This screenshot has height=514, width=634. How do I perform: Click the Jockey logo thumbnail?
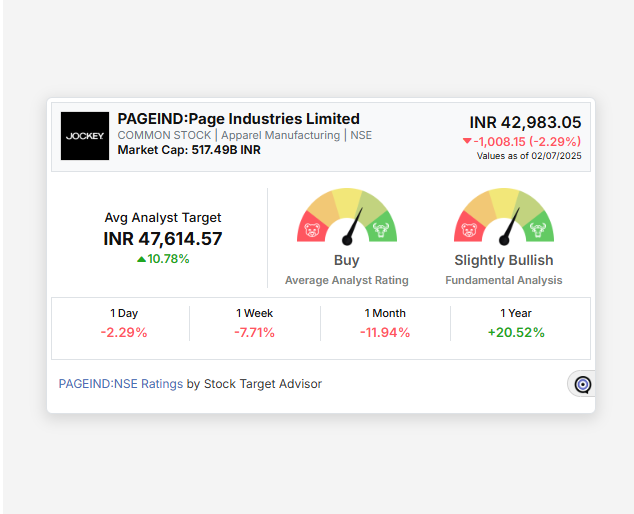pos(85,136)
